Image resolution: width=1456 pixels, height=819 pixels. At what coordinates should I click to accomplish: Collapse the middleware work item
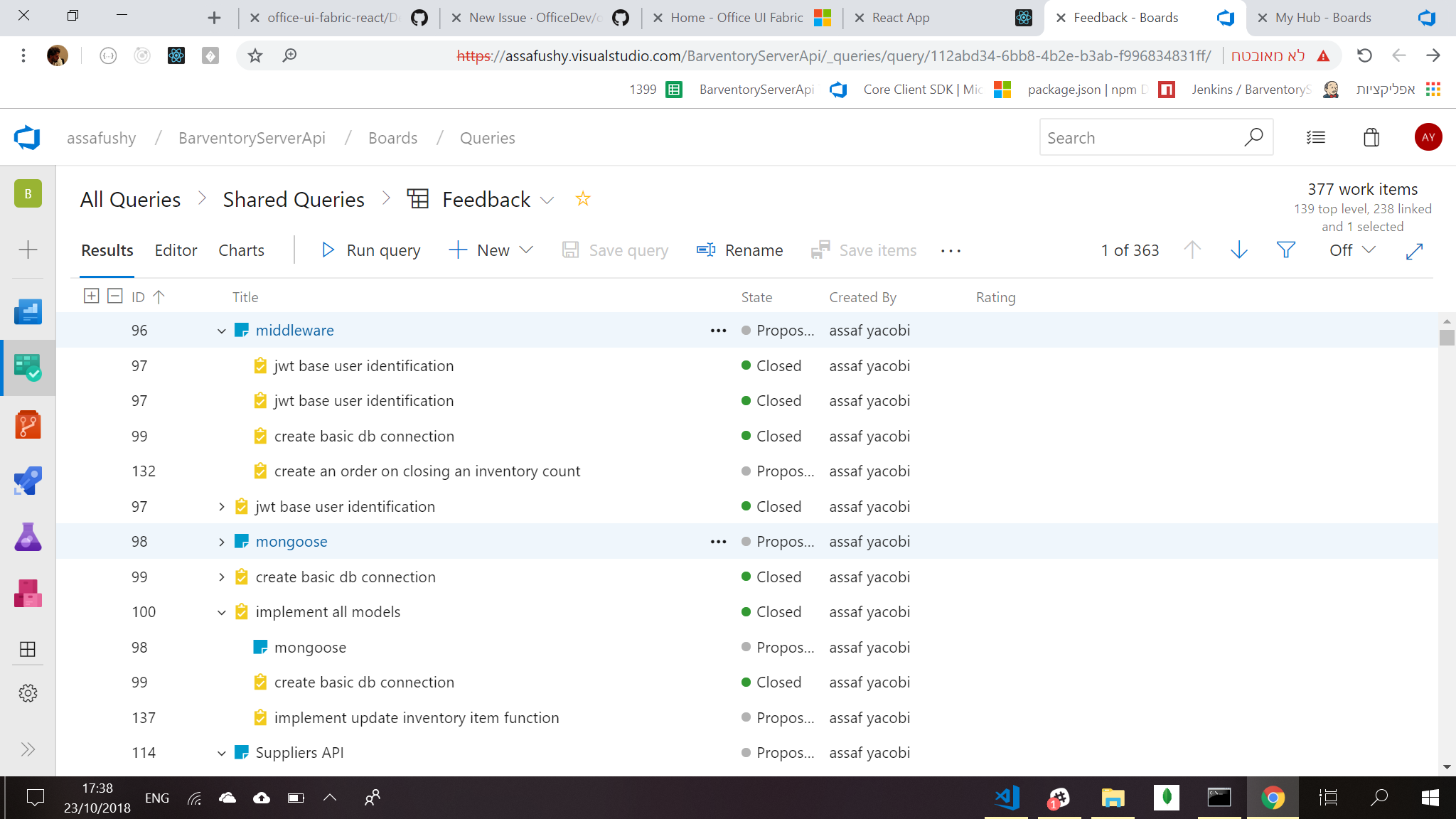(x=221, y=330)
